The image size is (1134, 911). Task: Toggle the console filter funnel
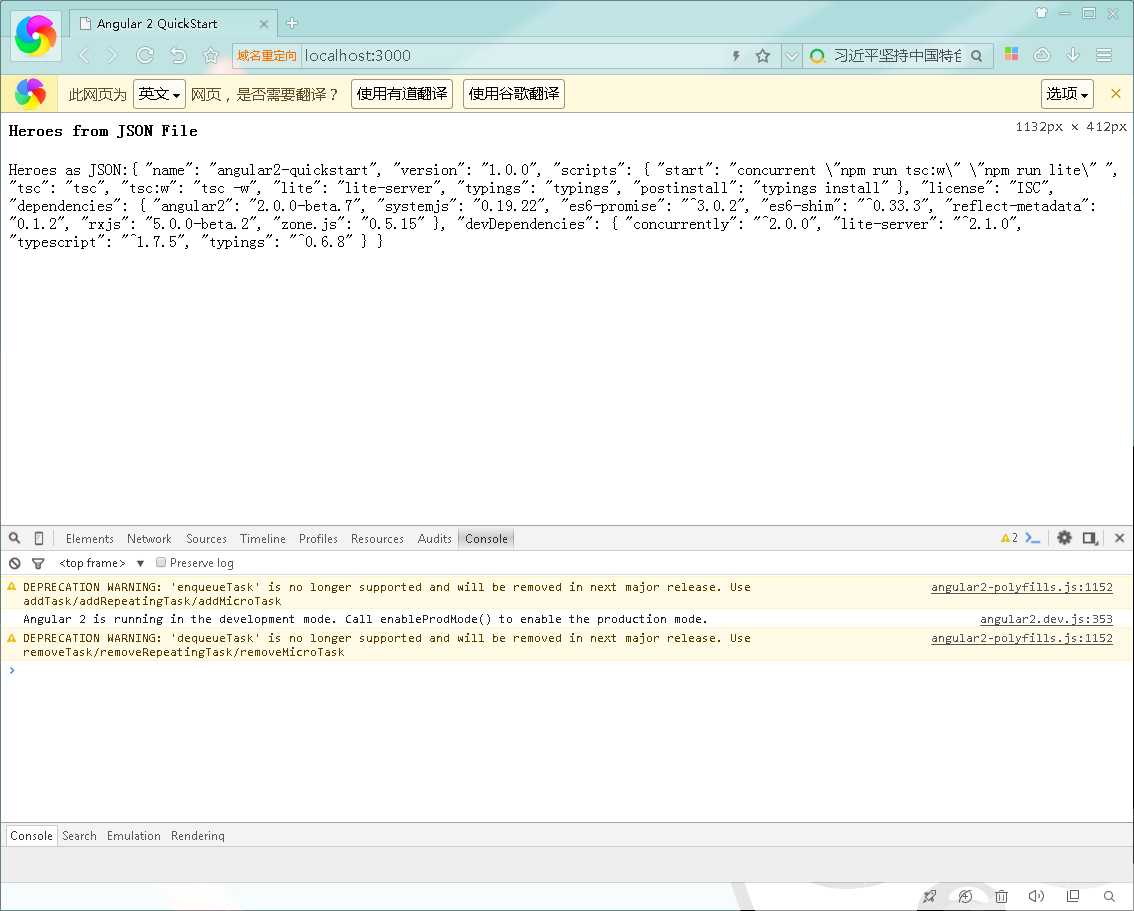click(38, 563)
